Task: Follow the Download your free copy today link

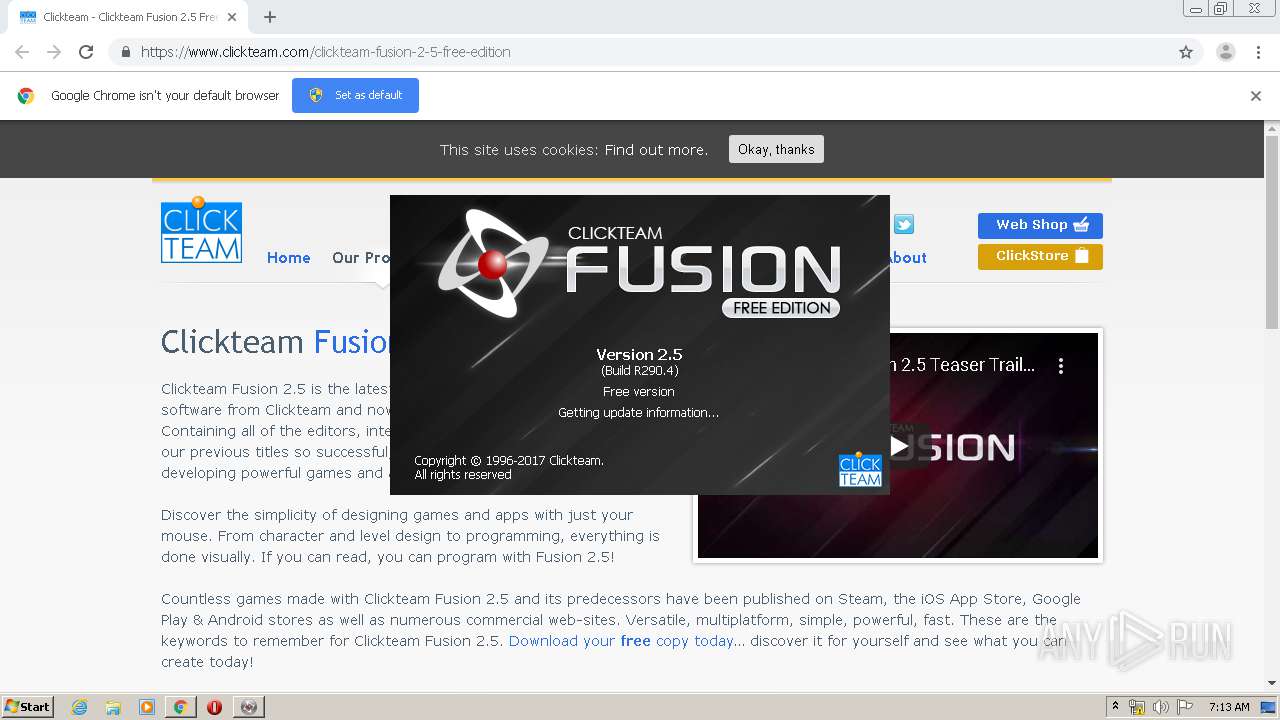Action: click(x=621, y=641)
